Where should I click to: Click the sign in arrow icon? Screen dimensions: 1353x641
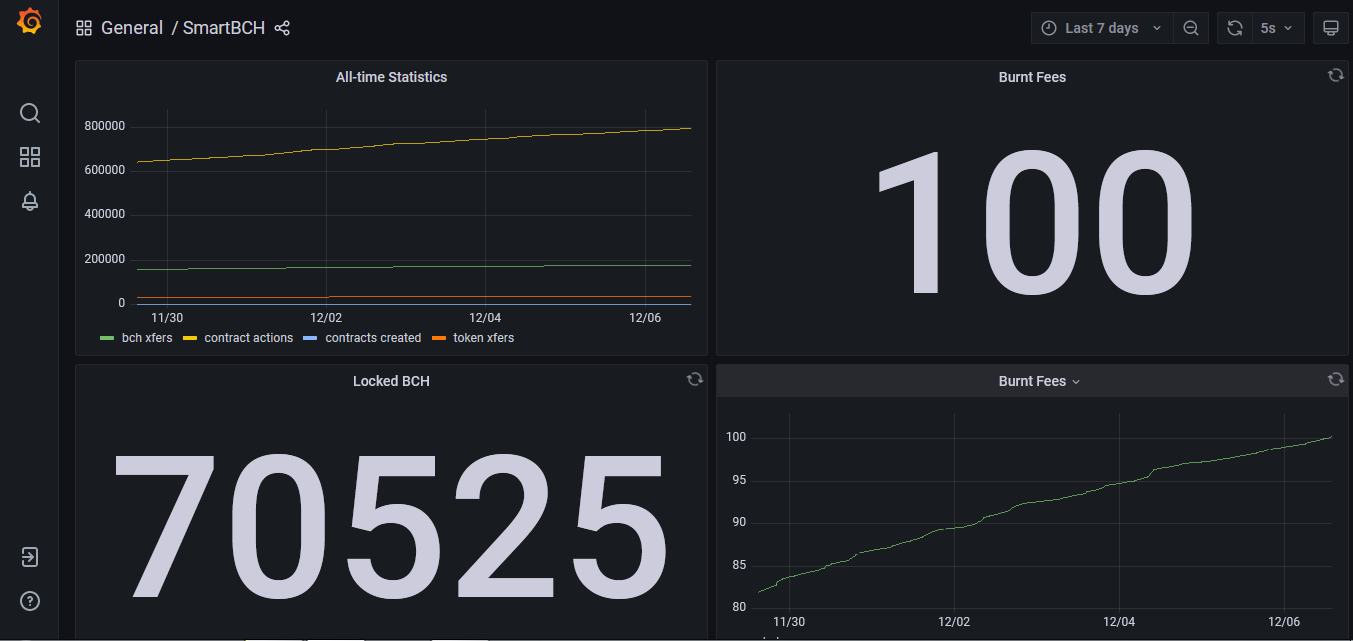point(30,557)
